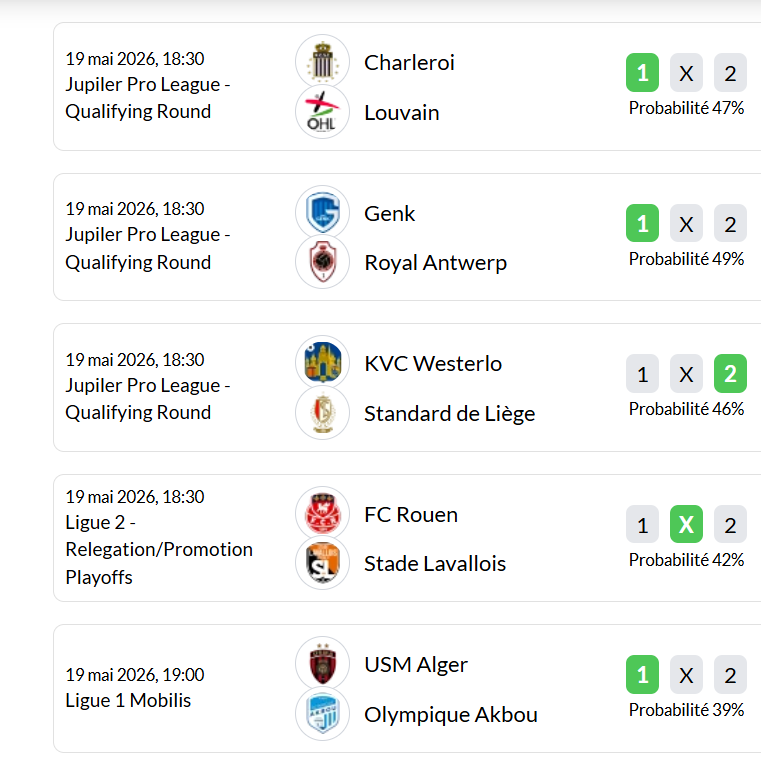The width and height of the screenshot is (761, 767).
Task: Open the Olympique Akbou crest
Action: point(322,713)
